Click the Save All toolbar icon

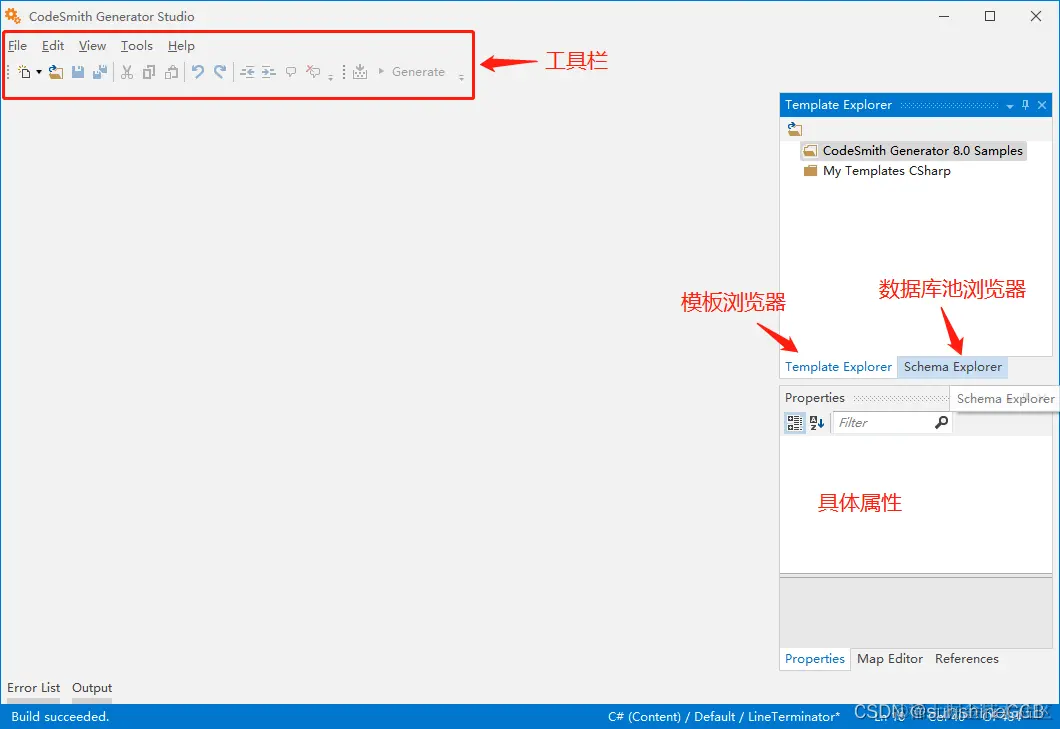pos(100,72)
